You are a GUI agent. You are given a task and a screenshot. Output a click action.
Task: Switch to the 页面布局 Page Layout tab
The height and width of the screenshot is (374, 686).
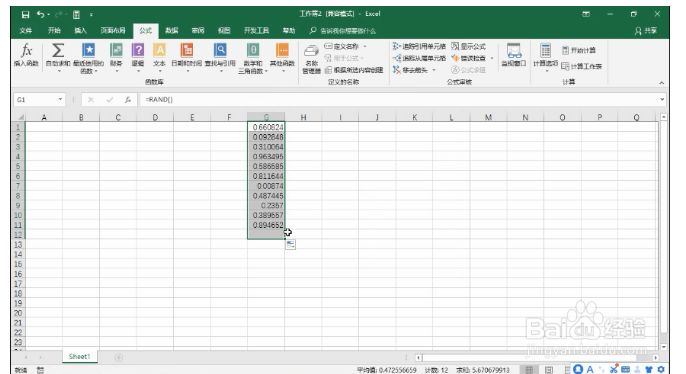(x=113, y=30)
